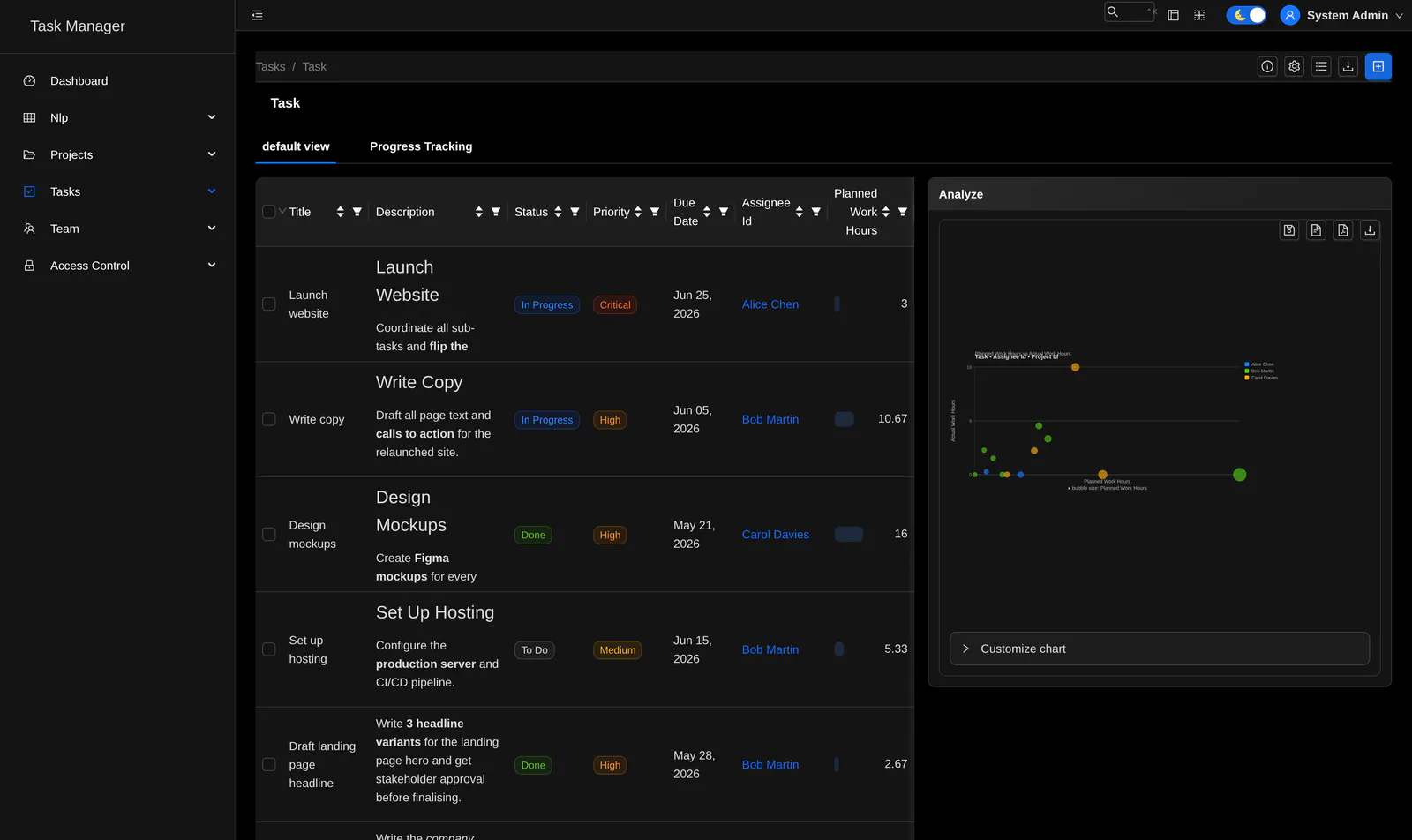Sort by the Priority column
This screenshot has width=1412, height=840.
pos(638,212)
